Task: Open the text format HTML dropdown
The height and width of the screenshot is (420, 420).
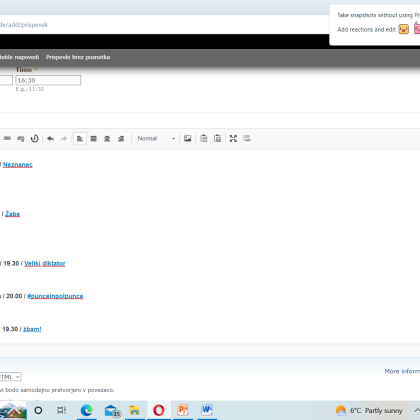Action: point(10,377)
